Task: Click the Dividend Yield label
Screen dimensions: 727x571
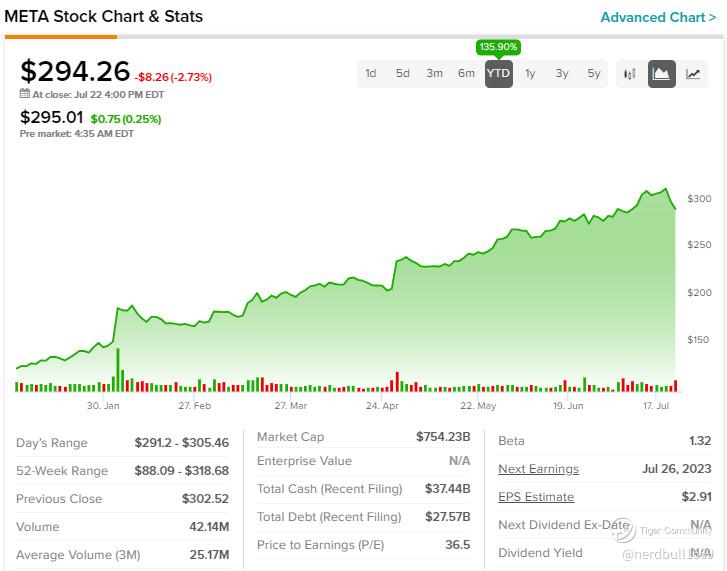Action: (540, 553)
